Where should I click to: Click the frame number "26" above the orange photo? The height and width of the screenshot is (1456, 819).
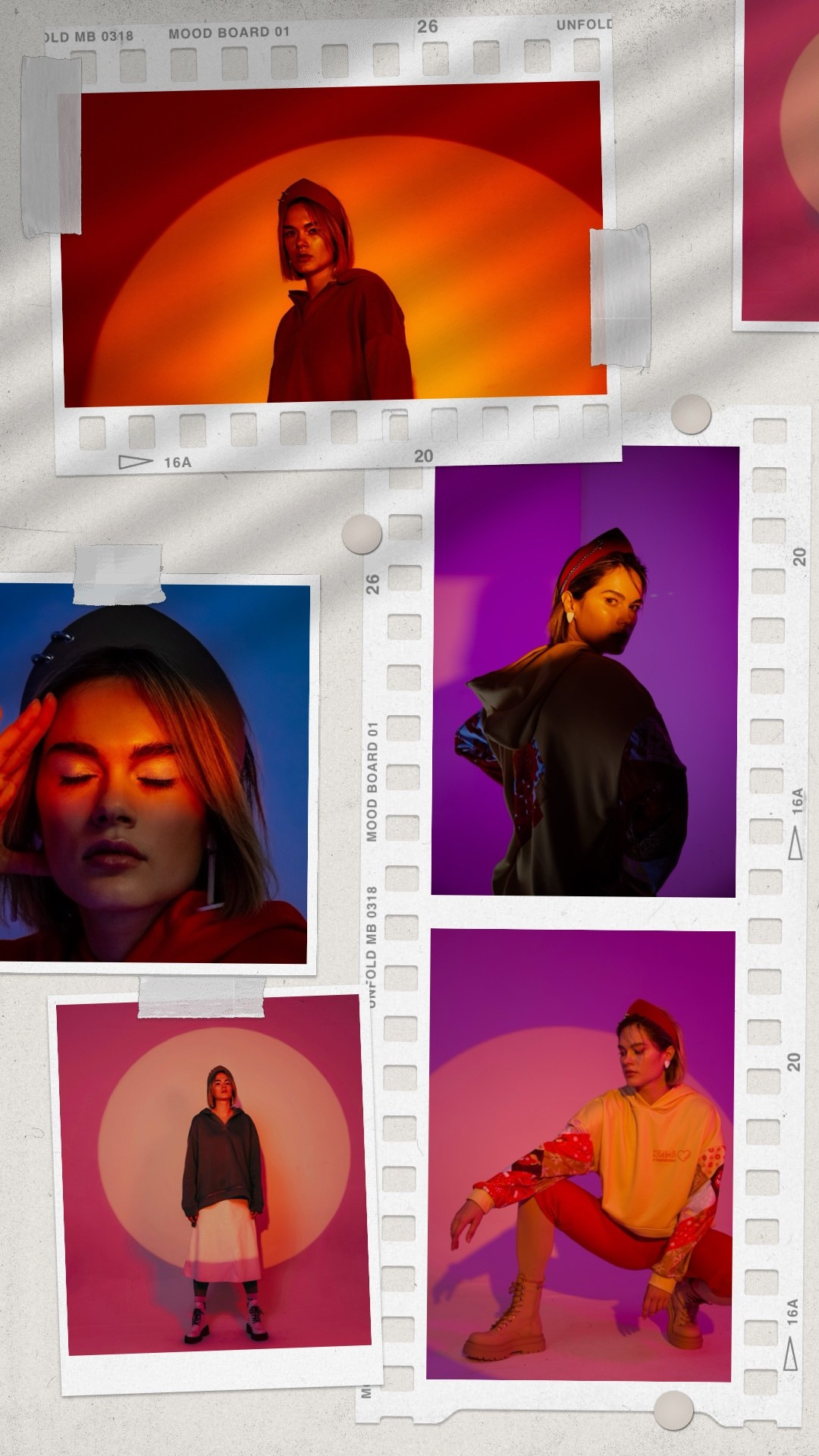tap(428, 27)
